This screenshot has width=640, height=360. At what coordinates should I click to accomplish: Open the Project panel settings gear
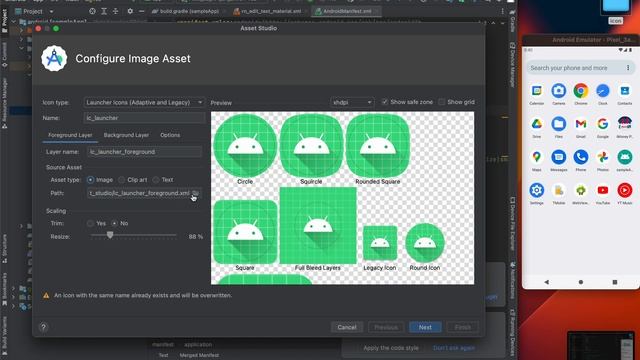pyautogui.click(x=130, y=11)
